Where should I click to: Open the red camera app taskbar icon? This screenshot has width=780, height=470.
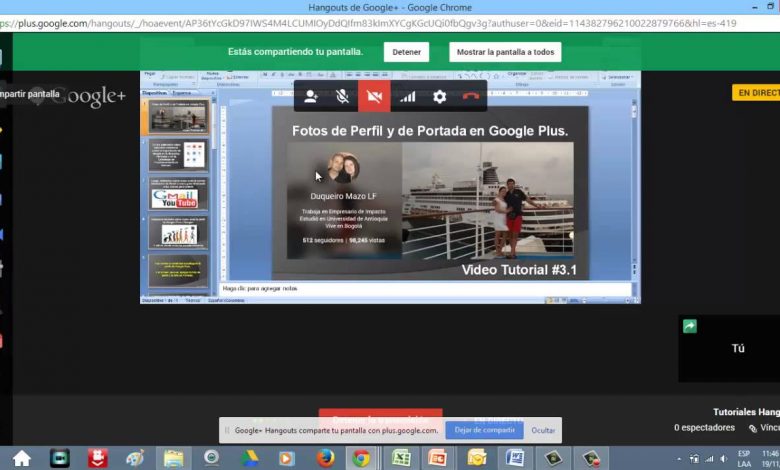(x=98, y=458)
